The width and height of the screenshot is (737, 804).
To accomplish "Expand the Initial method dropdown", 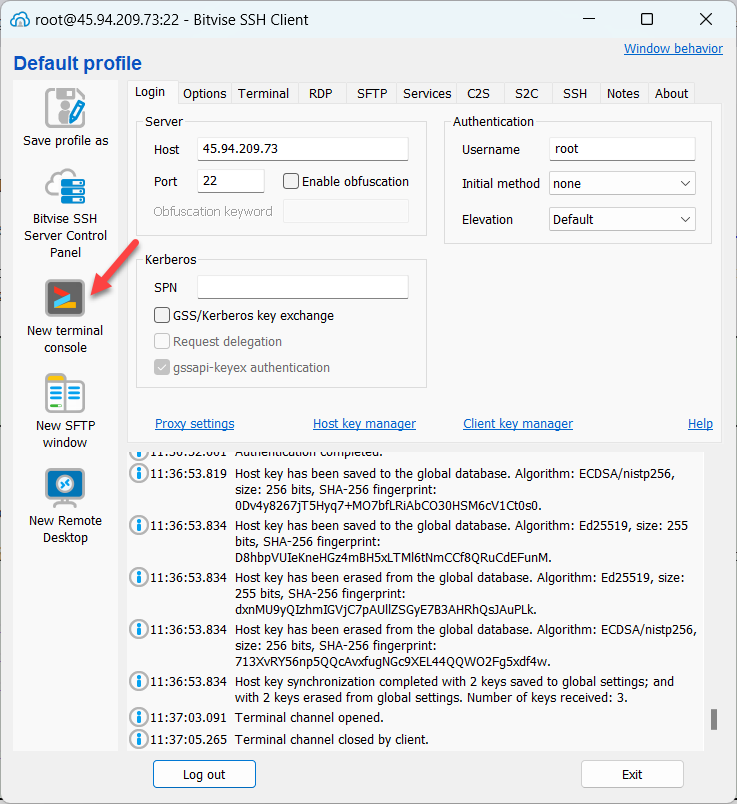I will [622, 183].
